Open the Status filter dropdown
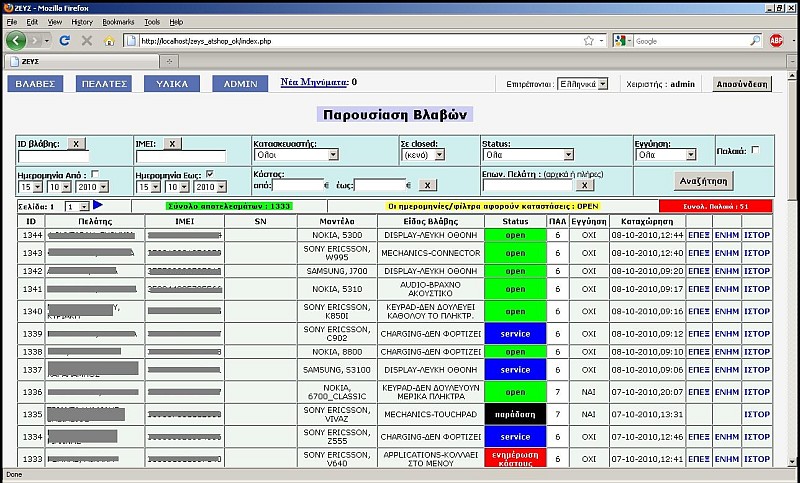Screen dimensions: 800x483 [528, 155]
